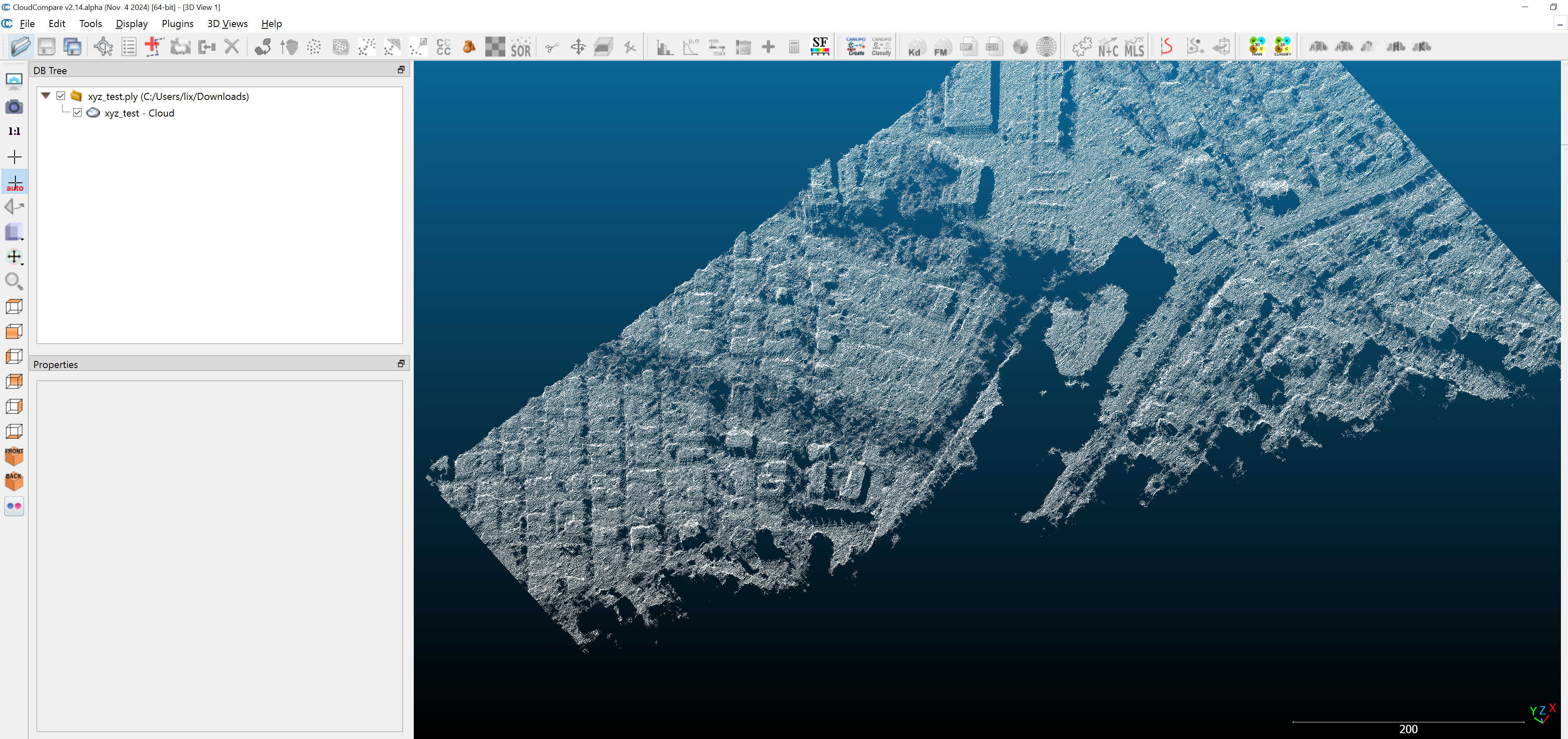Undock the DB Tree panel
The height and width of the screenshot is (739, 1568).
(400, 70)
